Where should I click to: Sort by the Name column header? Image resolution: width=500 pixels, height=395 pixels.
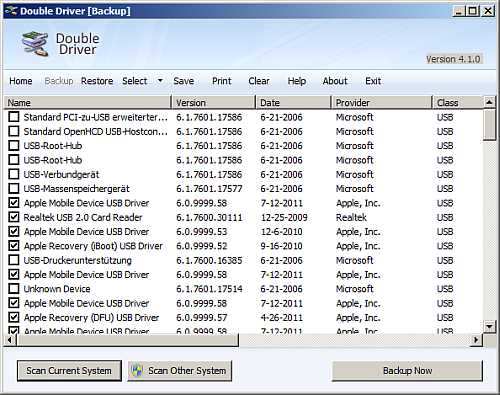click(x=88, y=103)
